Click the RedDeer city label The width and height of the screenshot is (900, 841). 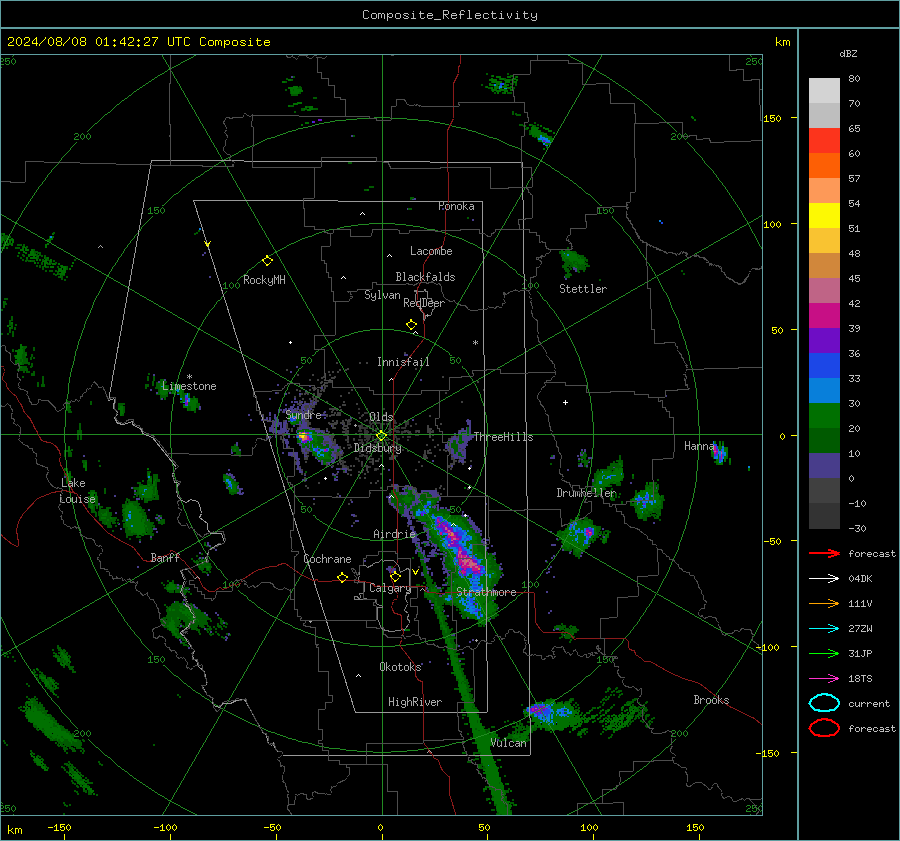click(x=424, y=303)
